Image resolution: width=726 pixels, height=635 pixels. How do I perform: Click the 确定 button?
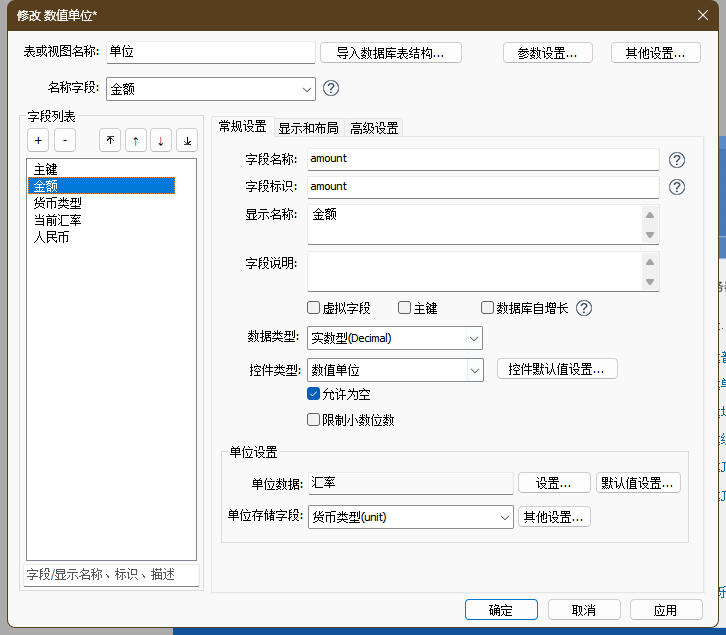pos(500,610)
